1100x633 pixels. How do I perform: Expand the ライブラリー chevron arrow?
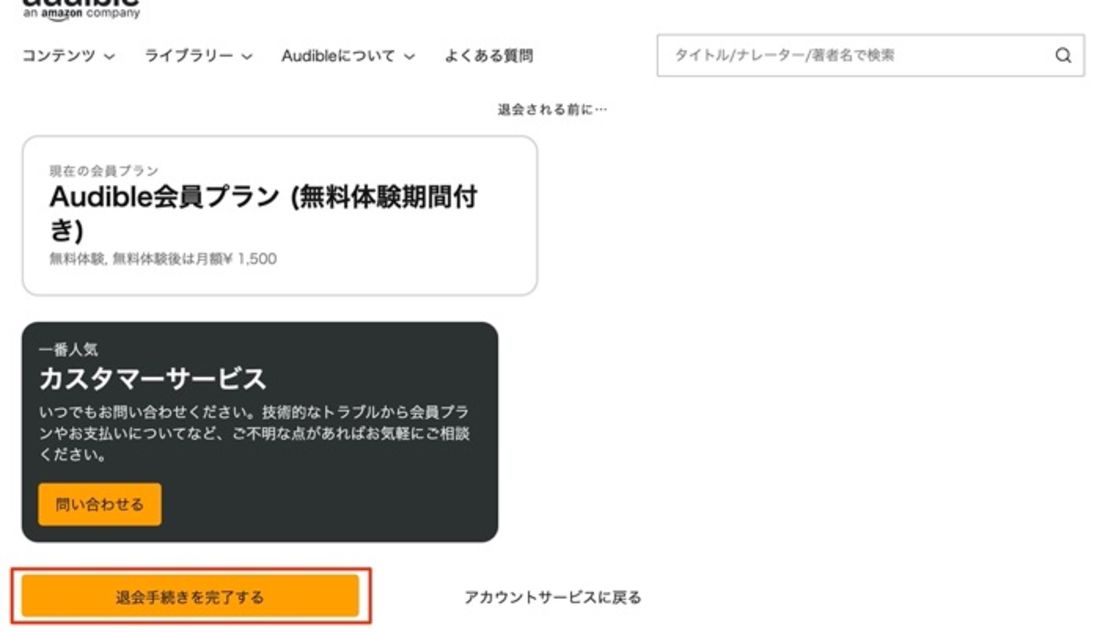247,56
